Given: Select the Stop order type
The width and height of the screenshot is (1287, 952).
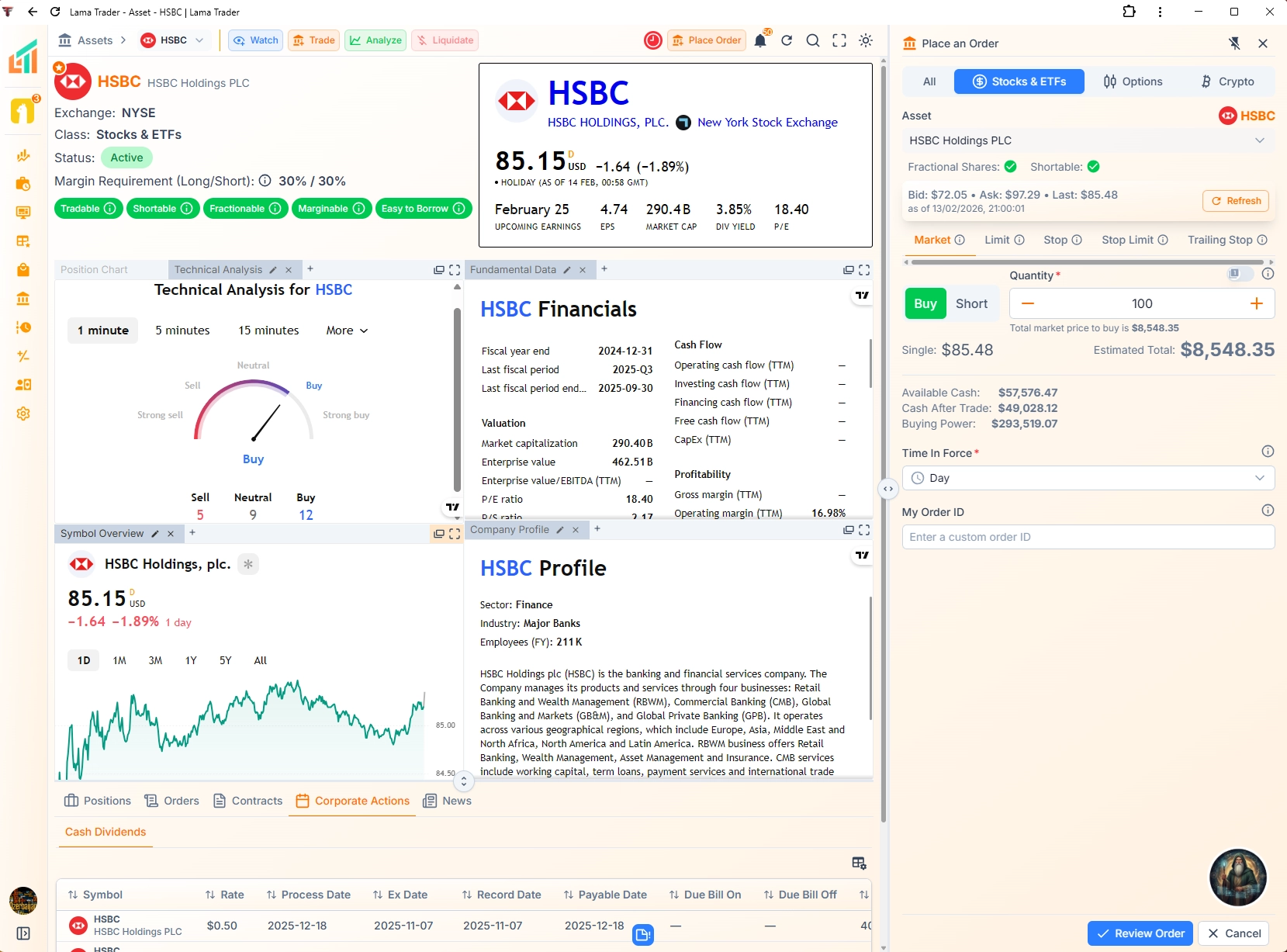Looking at the screenshot, I should pos(1063,240).
